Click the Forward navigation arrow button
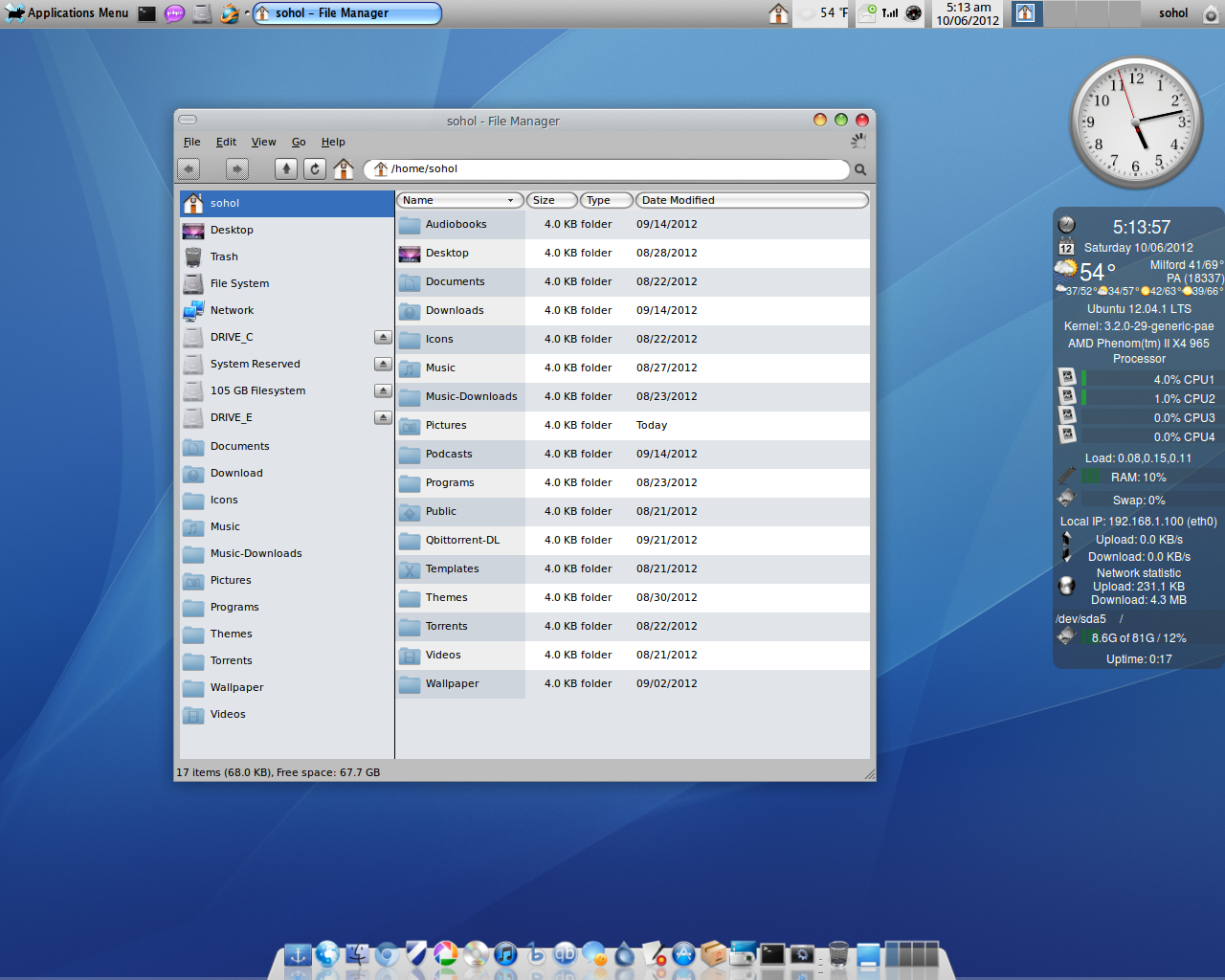Viewport: 1225px width, 980px height. tap(237, 169)
